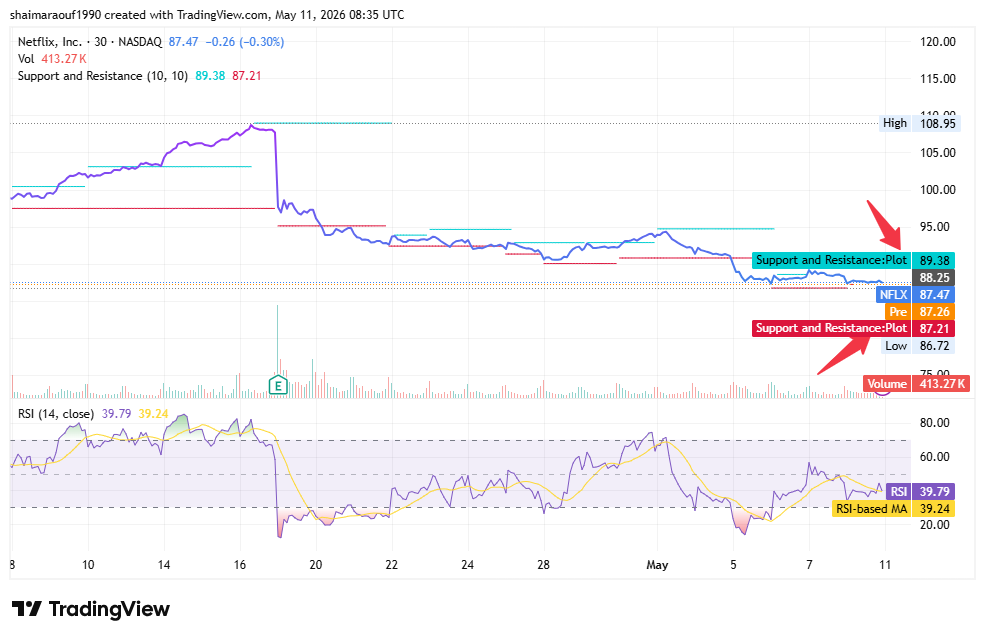The image size is (985, 639).
Task: Click the header text 'shaimaraouf1990 created with TradingView.com'
Action: pos(139,14)
